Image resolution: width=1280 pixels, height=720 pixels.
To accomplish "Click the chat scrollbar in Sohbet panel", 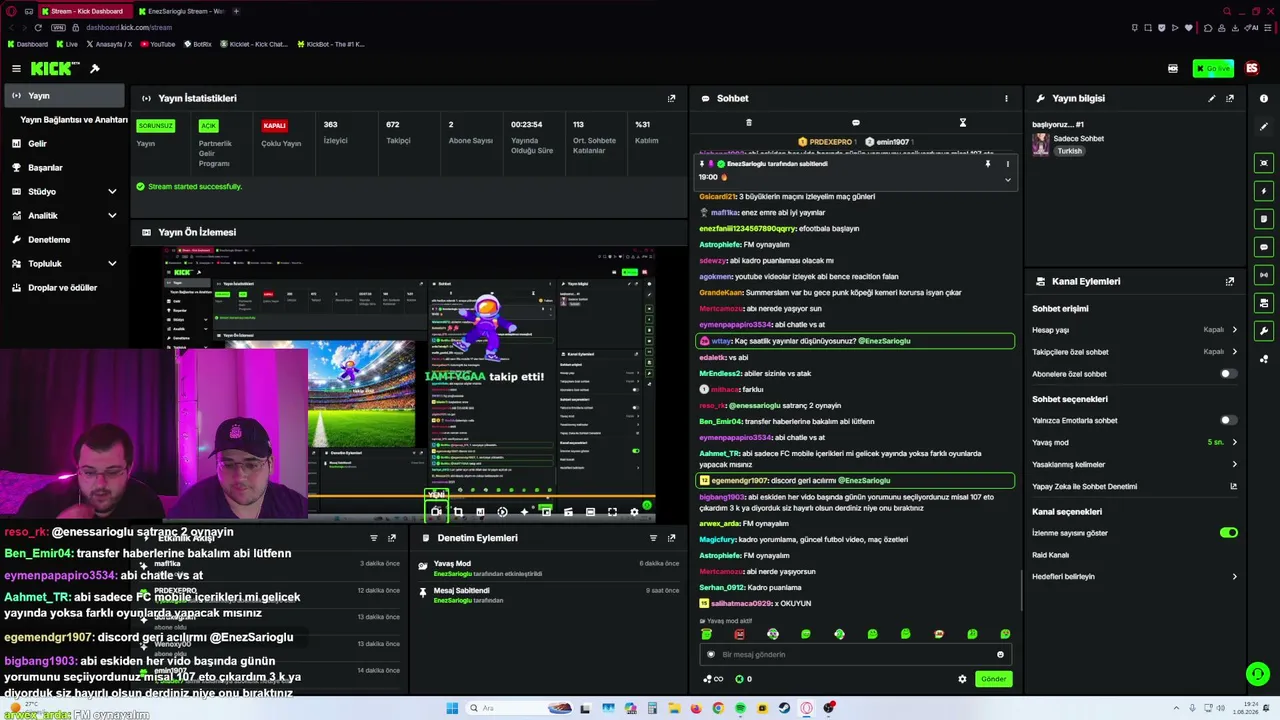I will (x=1020, y=588).
